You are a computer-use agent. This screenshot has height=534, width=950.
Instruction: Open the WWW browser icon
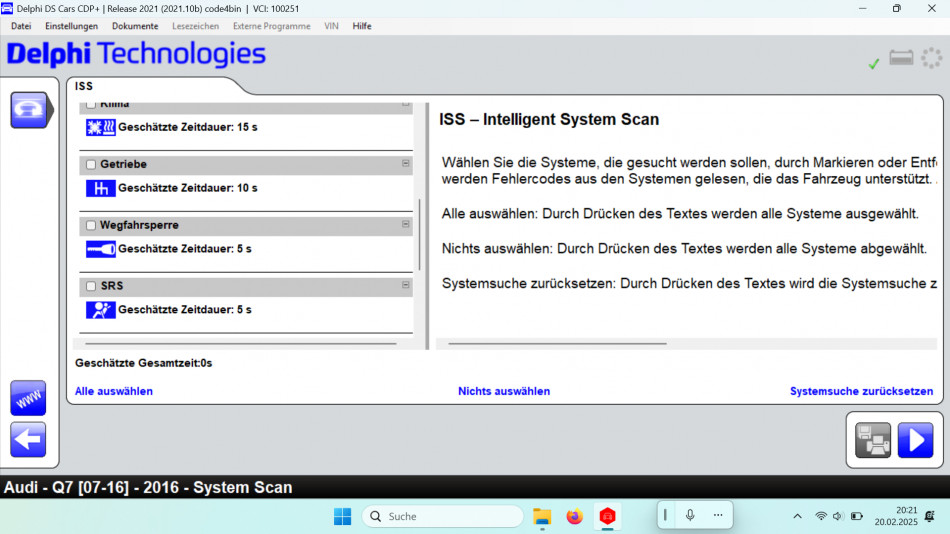[x=28, y=397]
